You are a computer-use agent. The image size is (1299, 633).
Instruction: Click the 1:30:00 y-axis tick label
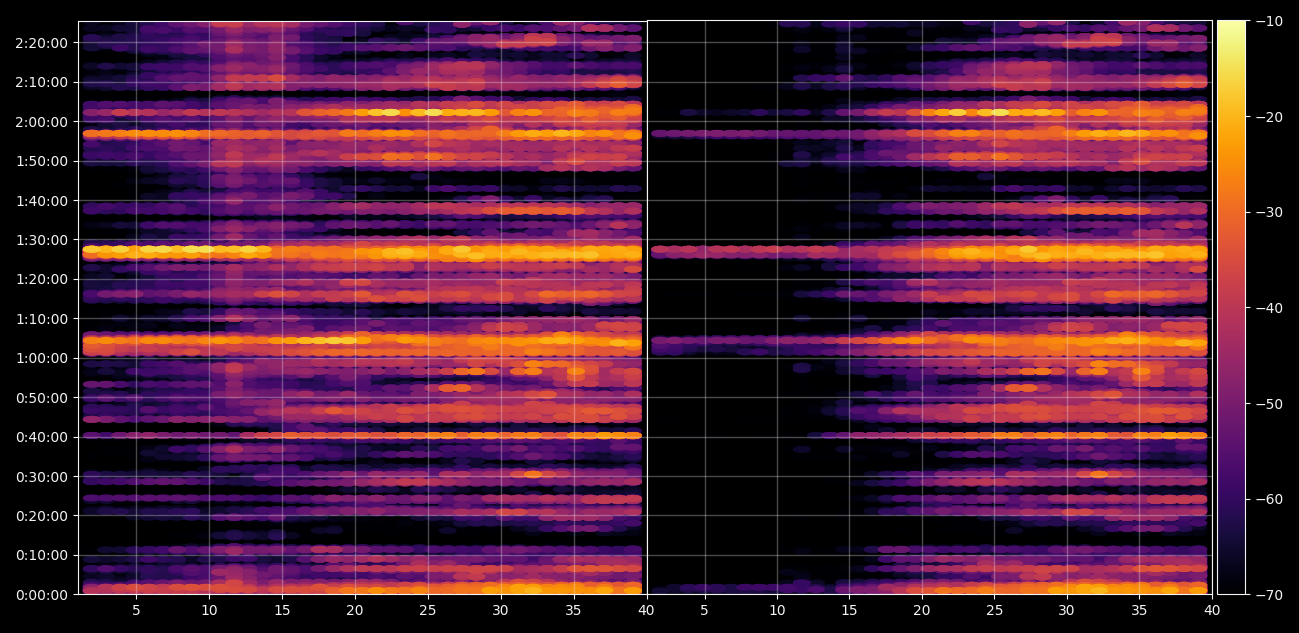point(42,240)
